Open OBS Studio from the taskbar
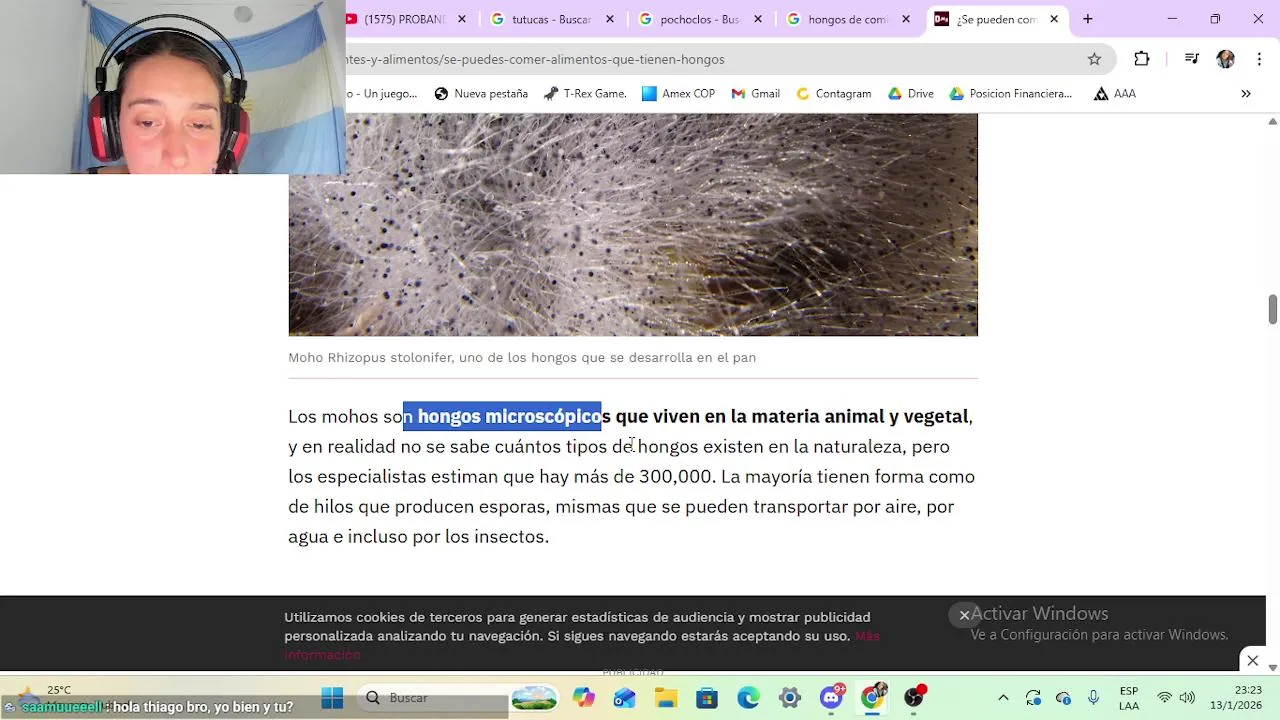This screenshot has width=1280, height=720. tap(914, 697)
